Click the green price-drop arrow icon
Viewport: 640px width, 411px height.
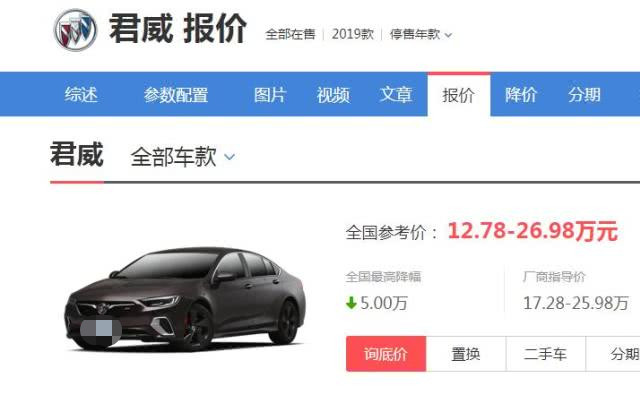tap(351, 303)
